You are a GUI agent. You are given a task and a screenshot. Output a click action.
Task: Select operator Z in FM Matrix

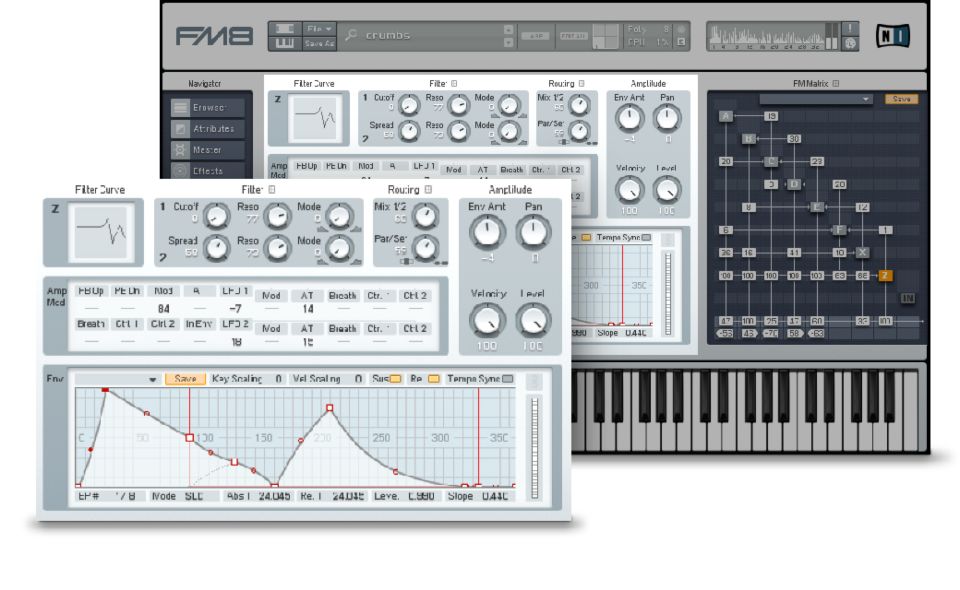point(886,275)
